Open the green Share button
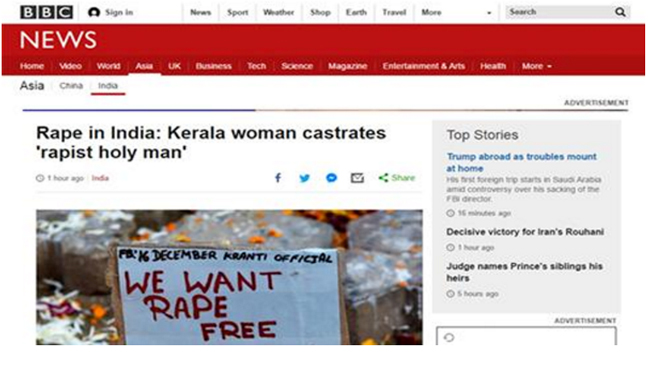650x366 pixels. pyautogui.click(x=397, y=178)
